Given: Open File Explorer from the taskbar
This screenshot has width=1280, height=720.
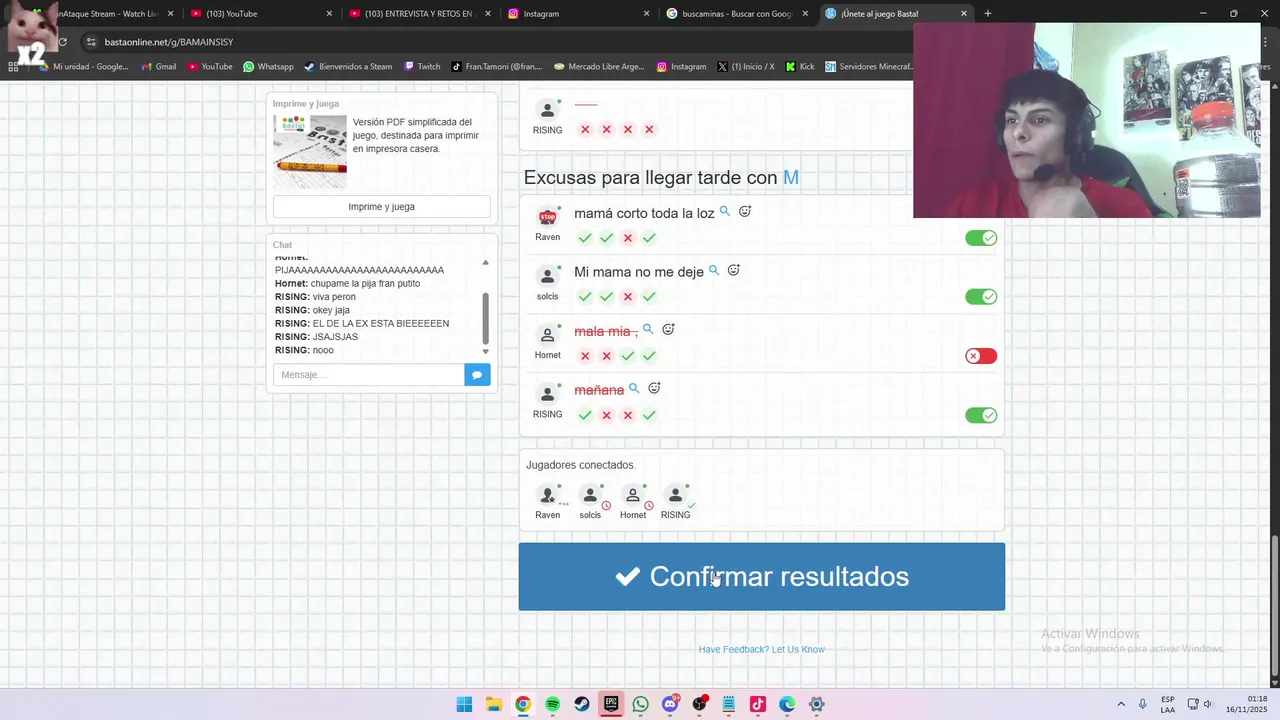Looking at the screenshot, I should coord(493,704).
